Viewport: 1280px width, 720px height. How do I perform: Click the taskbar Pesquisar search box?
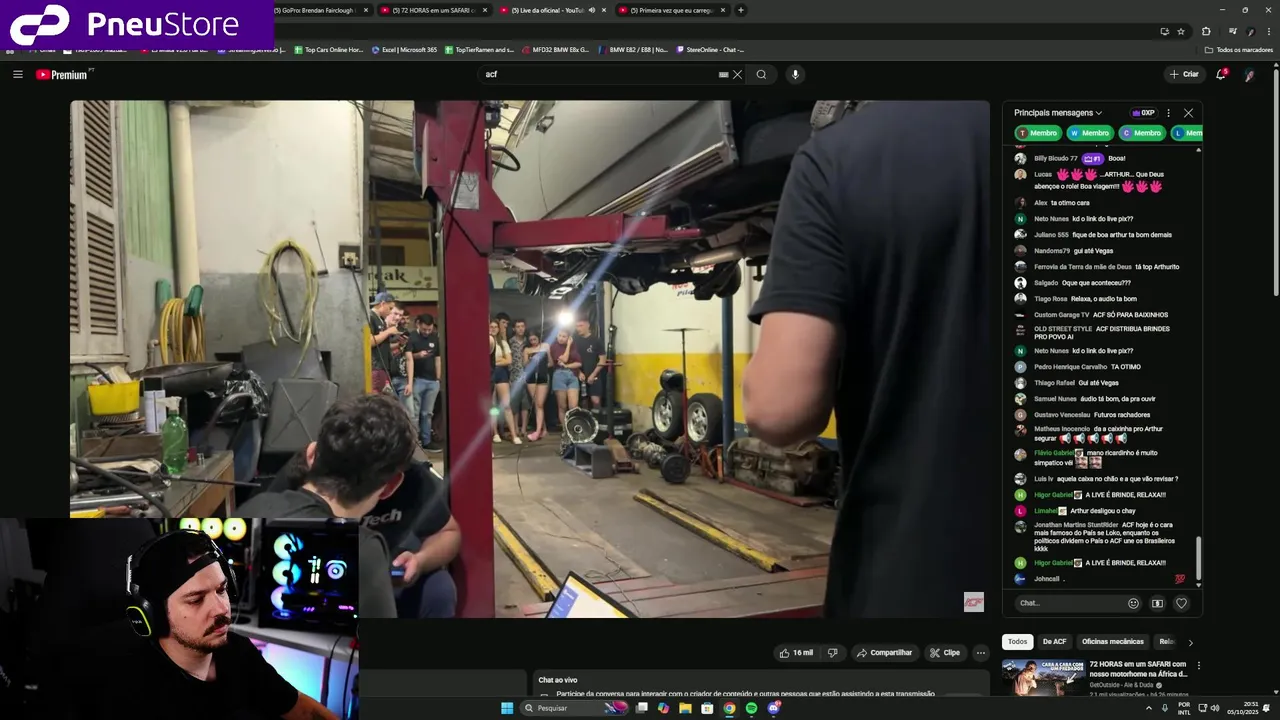click(x=575, y=708)
